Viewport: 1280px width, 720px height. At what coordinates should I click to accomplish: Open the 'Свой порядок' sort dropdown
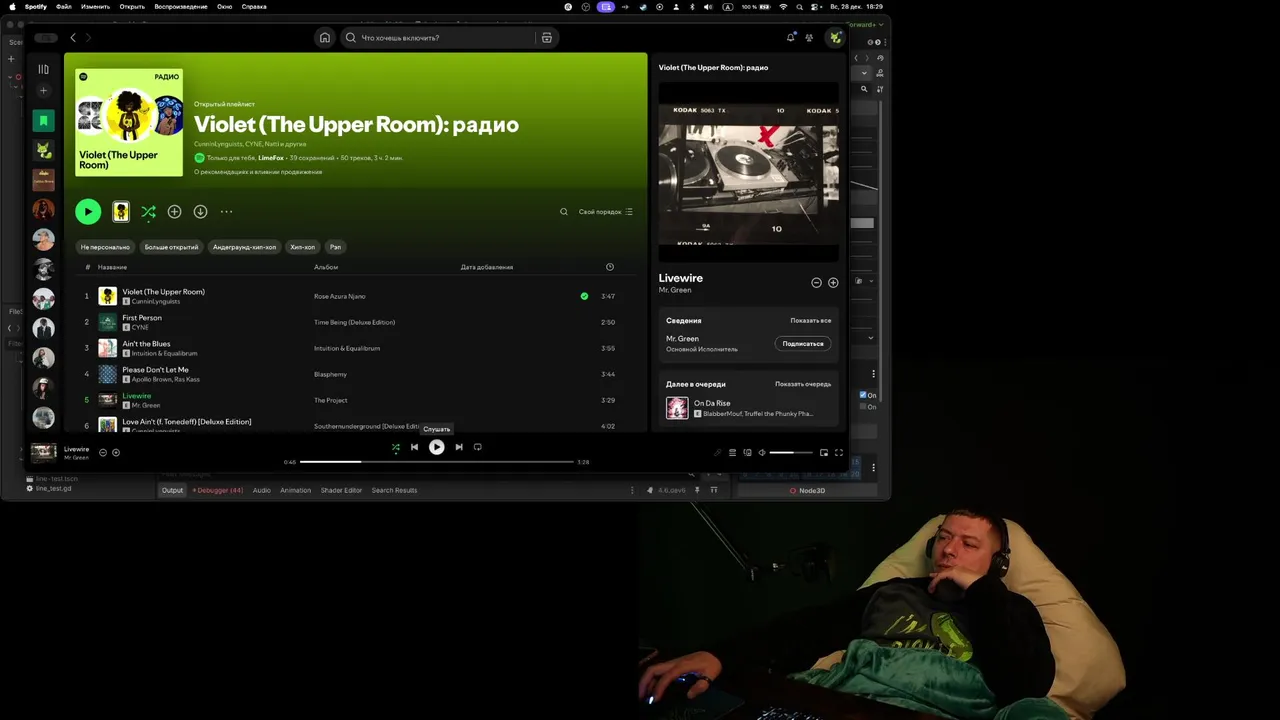tap(605, 212)
